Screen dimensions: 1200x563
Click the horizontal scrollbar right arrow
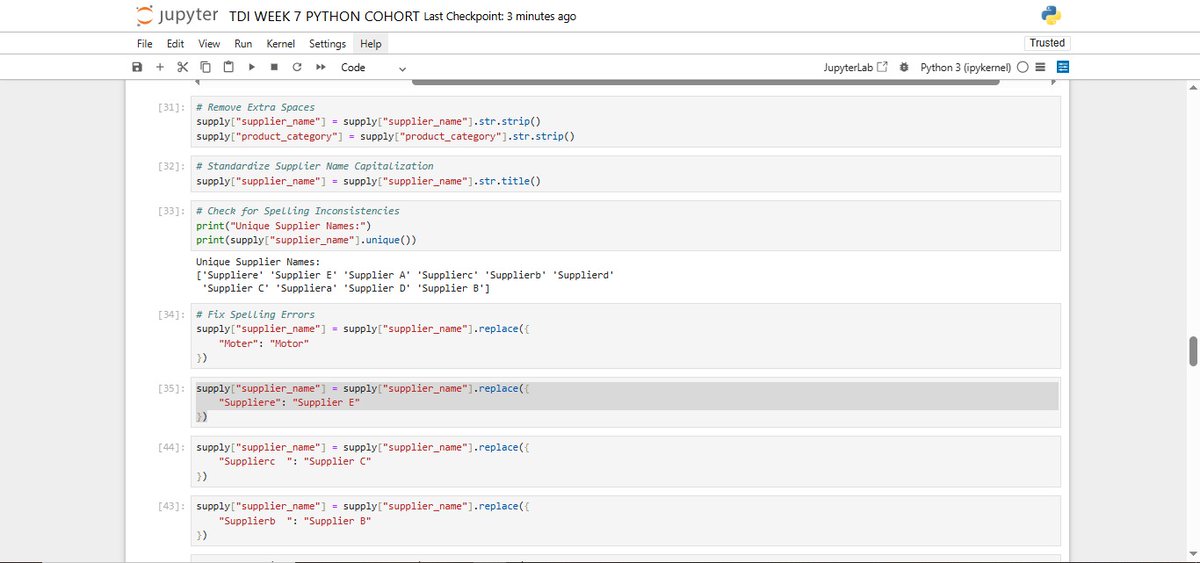(1053, 83)
